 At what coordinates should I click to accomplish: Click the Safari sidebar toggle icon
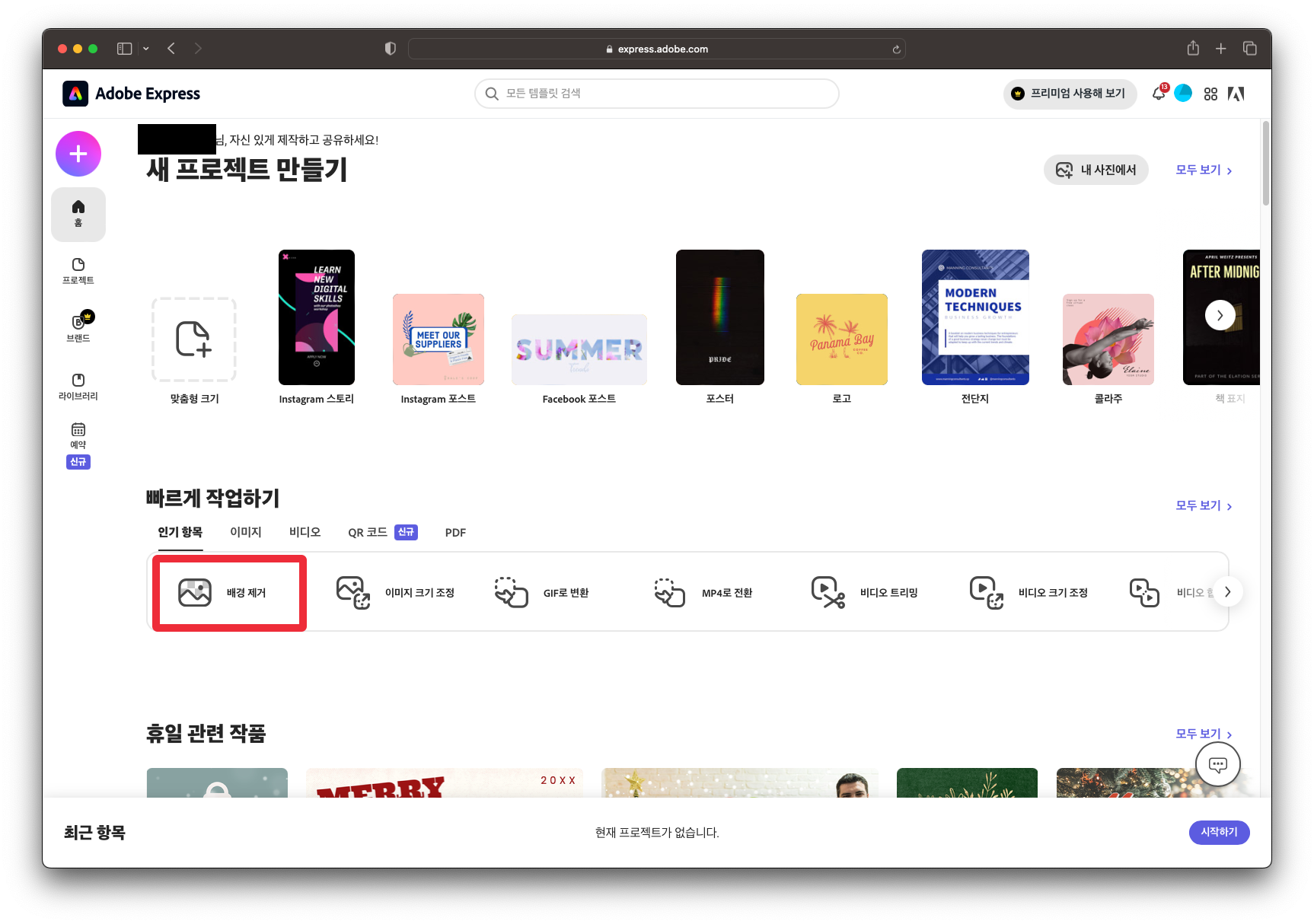point(124,49)
